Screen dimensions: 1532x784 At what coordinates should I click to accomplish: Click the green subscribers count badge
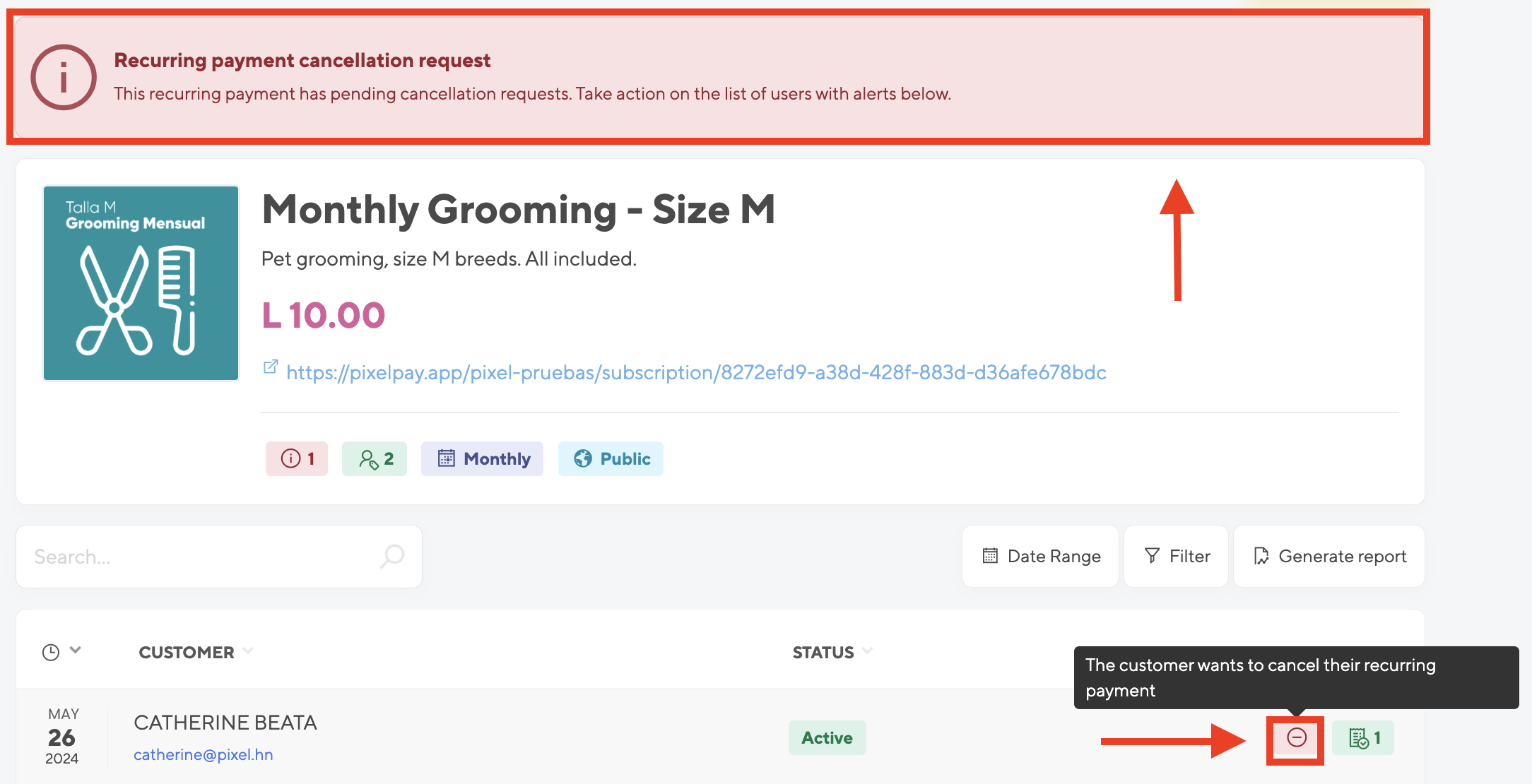375,459
